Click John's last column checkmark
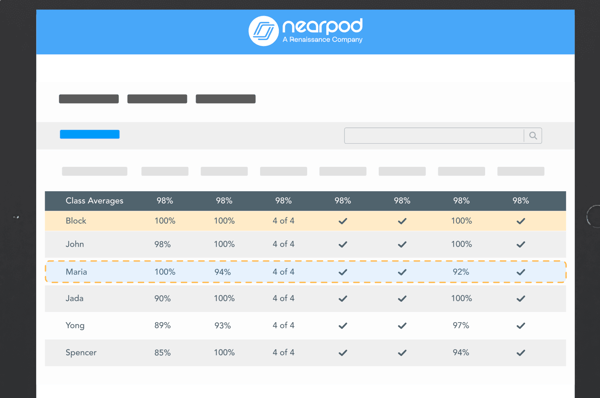This screenshot has width=600, height=398. 521,244
